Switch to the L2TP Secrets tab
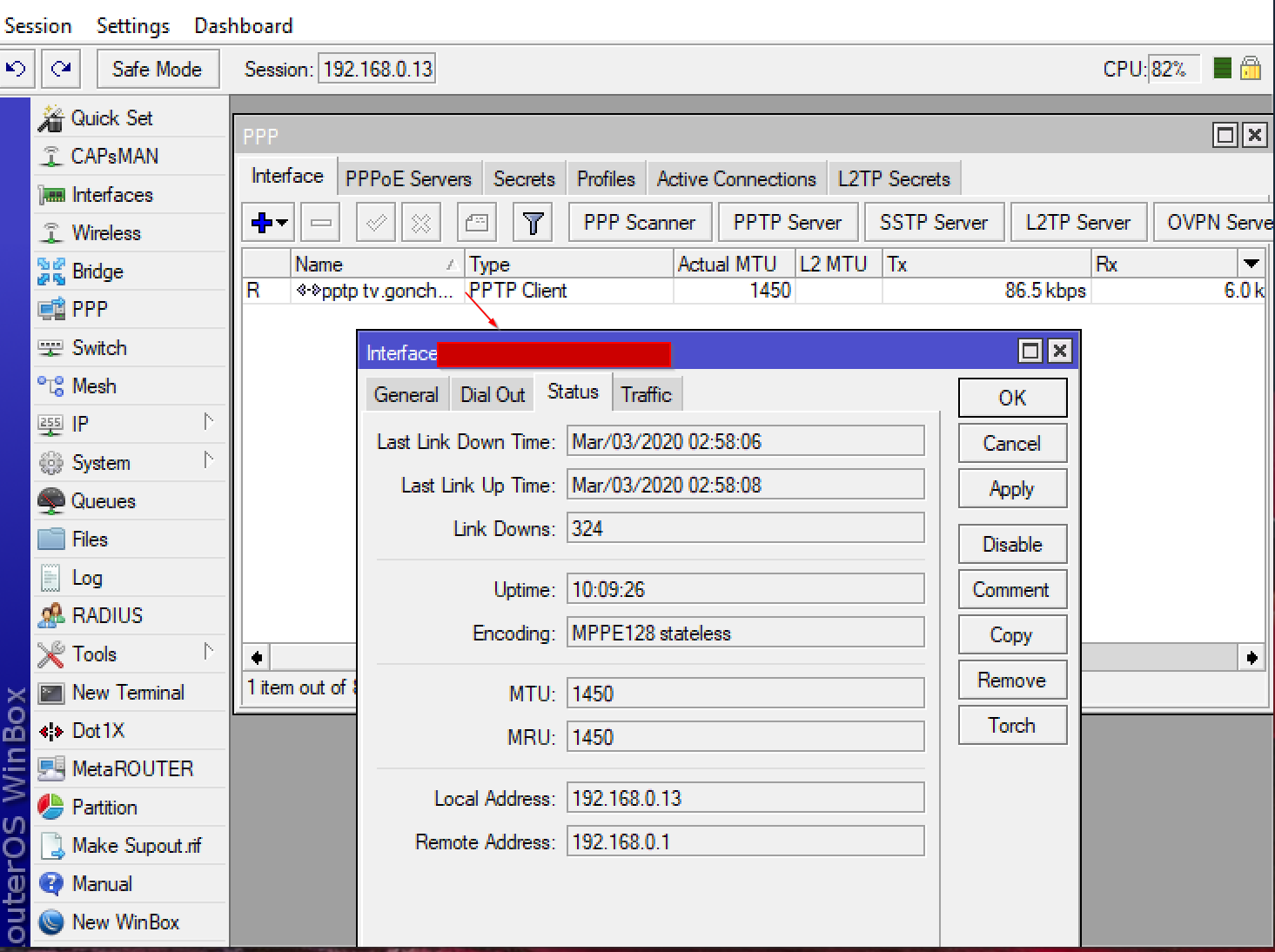The image size is (1275, 952). pos(894,179)
